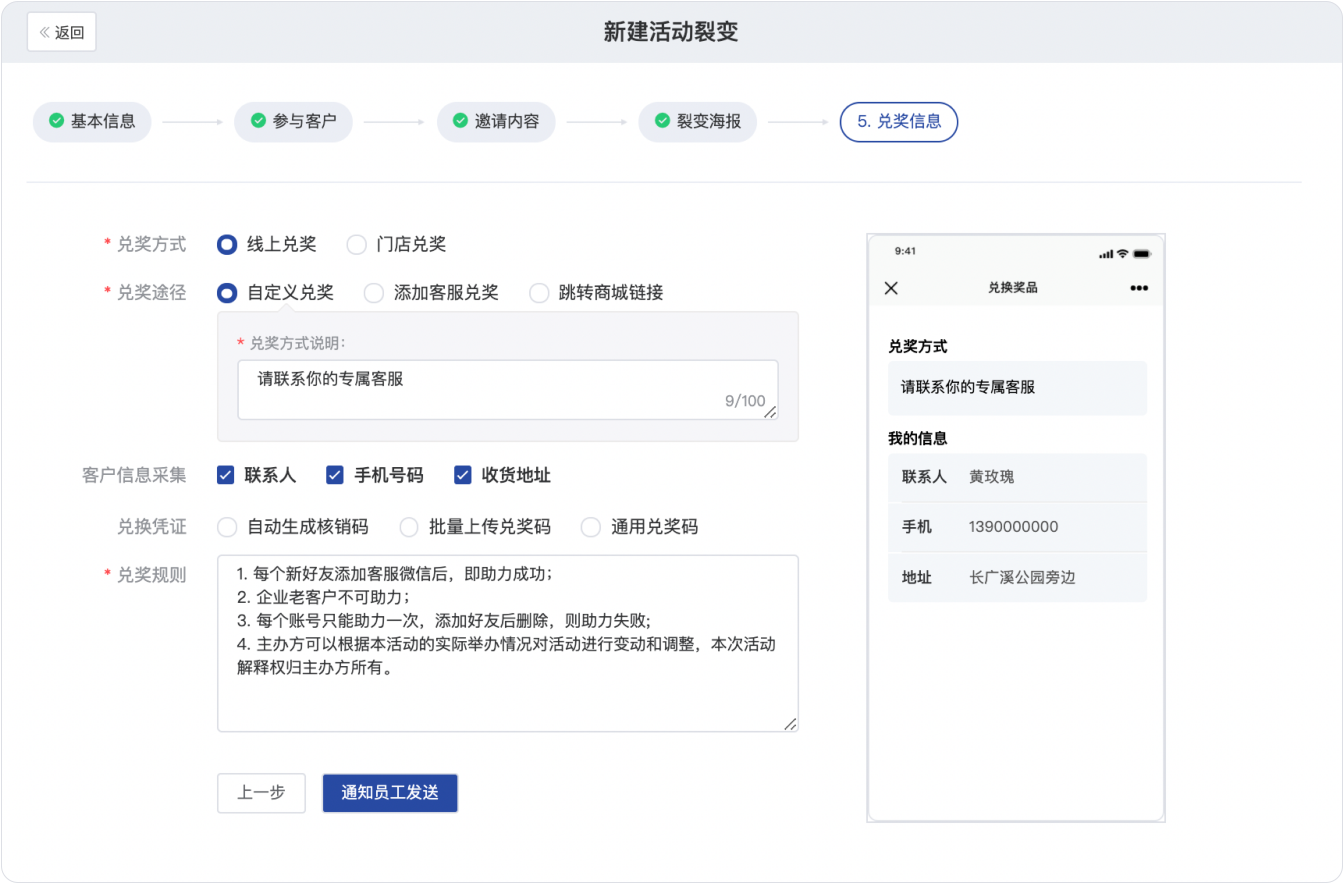The height and width of the screenshot is (884, 1344).
Task: Go to step 参与客户
Action: point(294,121)
